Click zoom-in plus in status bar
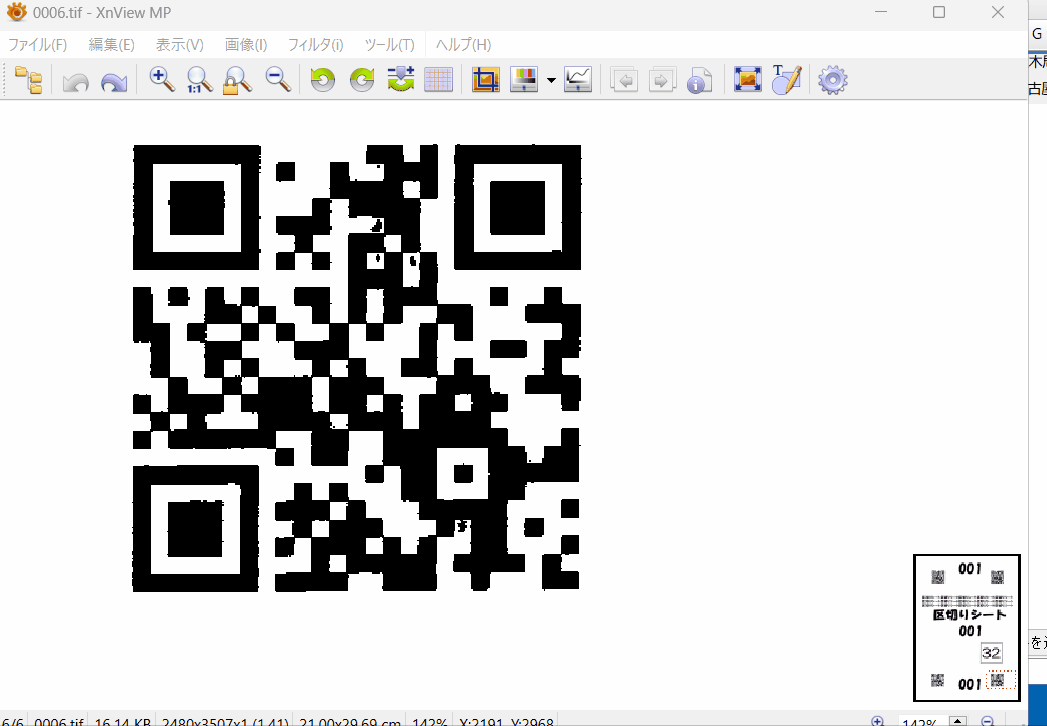The height and width of the screenshot is (726, 1047). [x=877, y=721]
